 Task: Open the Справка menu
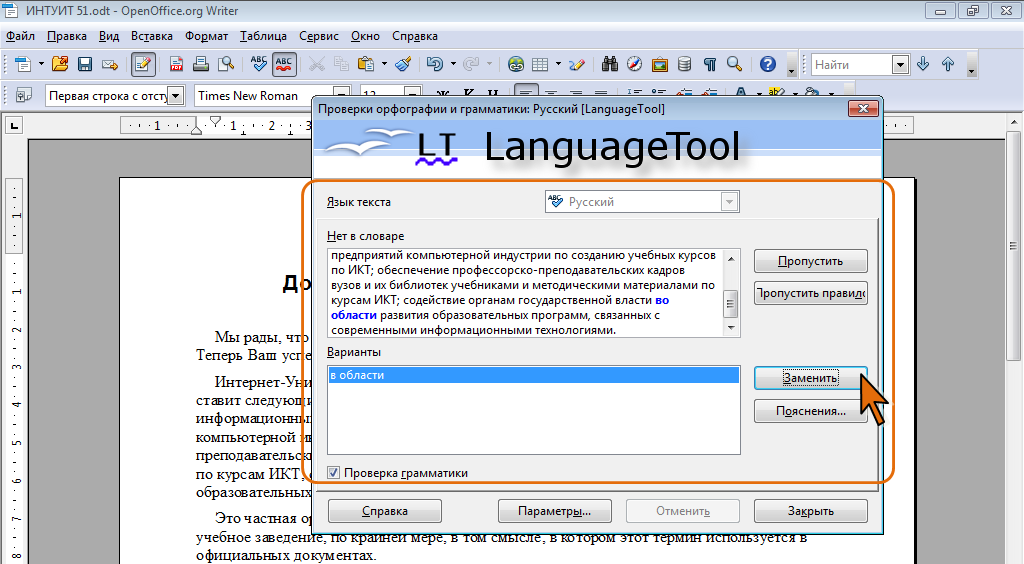point(415,37)
